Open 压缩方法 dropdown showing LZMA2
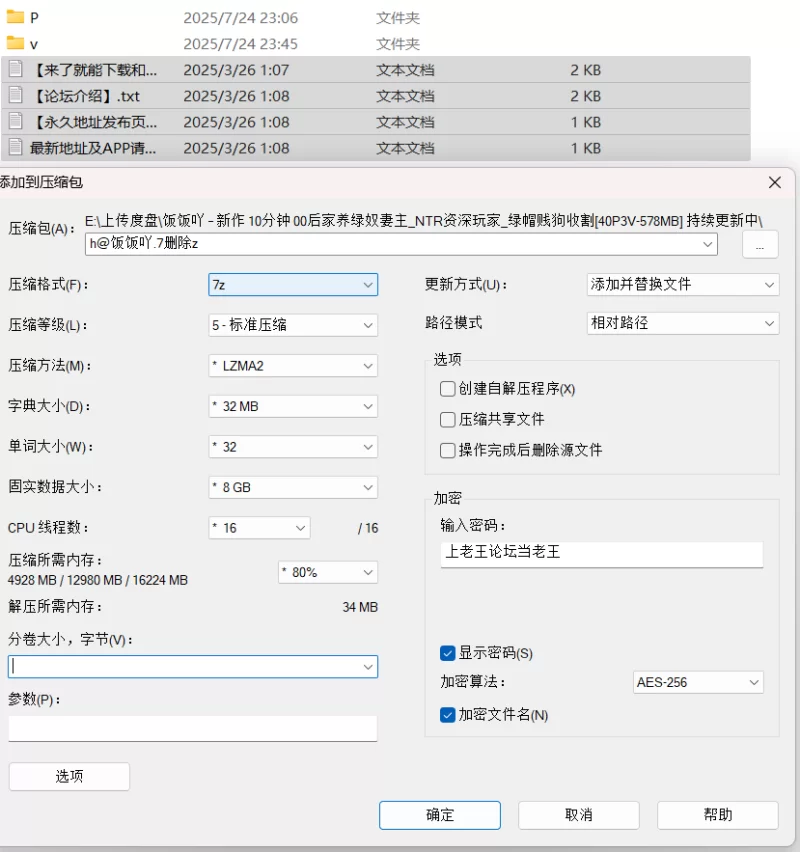Image resolution: width=800 pixels, height=852 pixels. point(293,366)
